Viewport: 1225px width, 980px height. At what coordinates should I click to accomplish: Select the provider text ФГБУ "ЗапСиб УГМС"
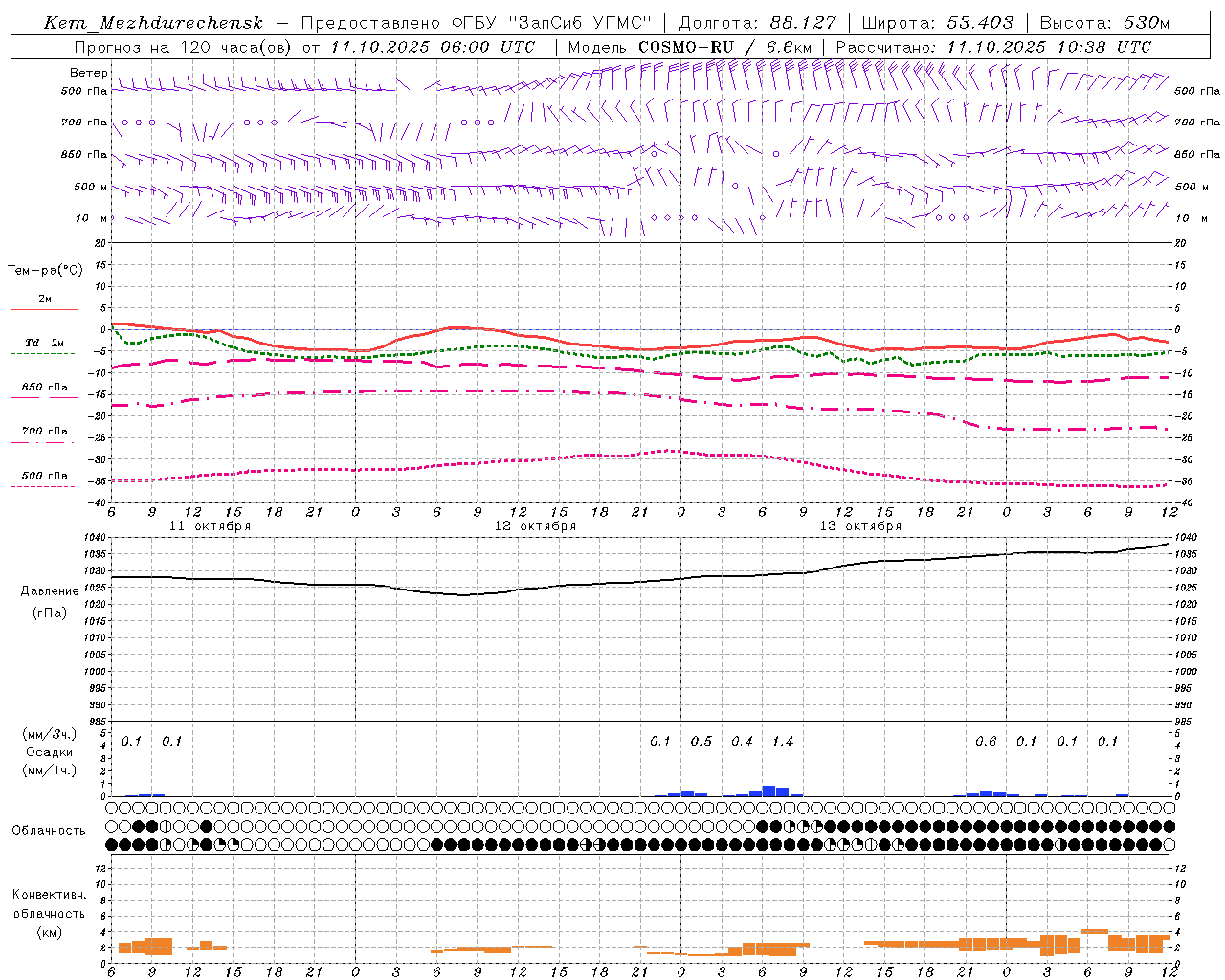550,23
